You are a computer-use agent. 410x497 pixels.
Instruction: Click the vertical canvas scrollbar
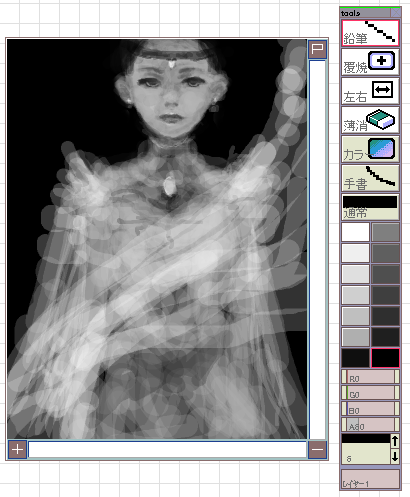(x=317, y=249)
